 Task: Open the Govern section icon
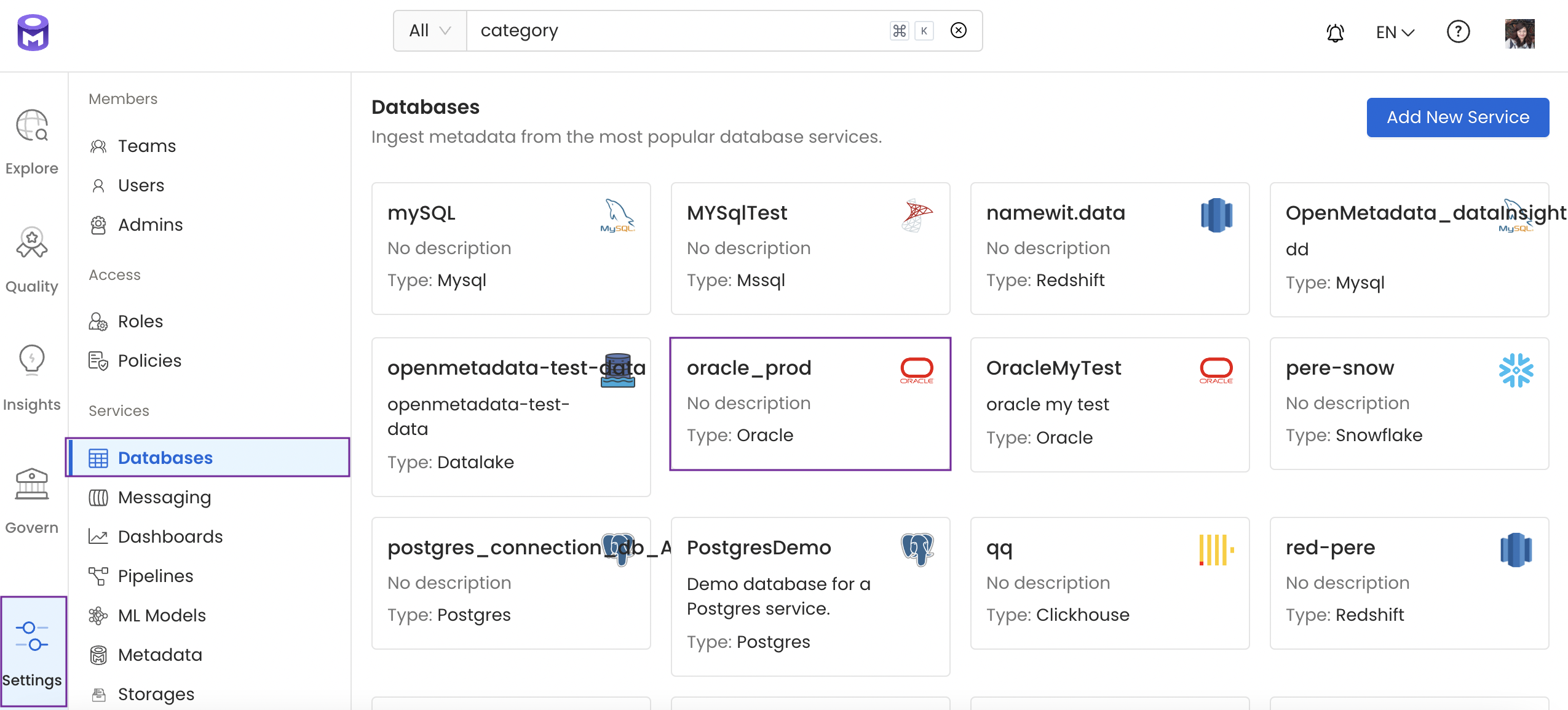[32, 484]
